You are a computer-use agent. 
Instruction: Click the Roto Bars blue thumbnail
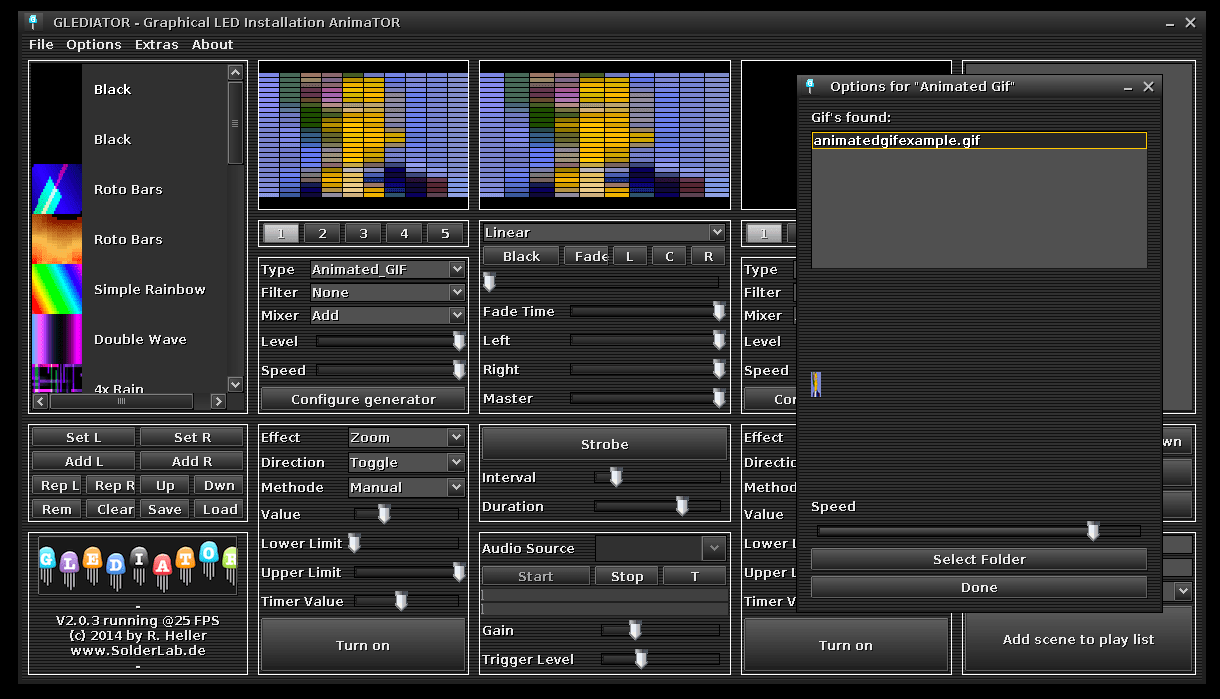57,189
